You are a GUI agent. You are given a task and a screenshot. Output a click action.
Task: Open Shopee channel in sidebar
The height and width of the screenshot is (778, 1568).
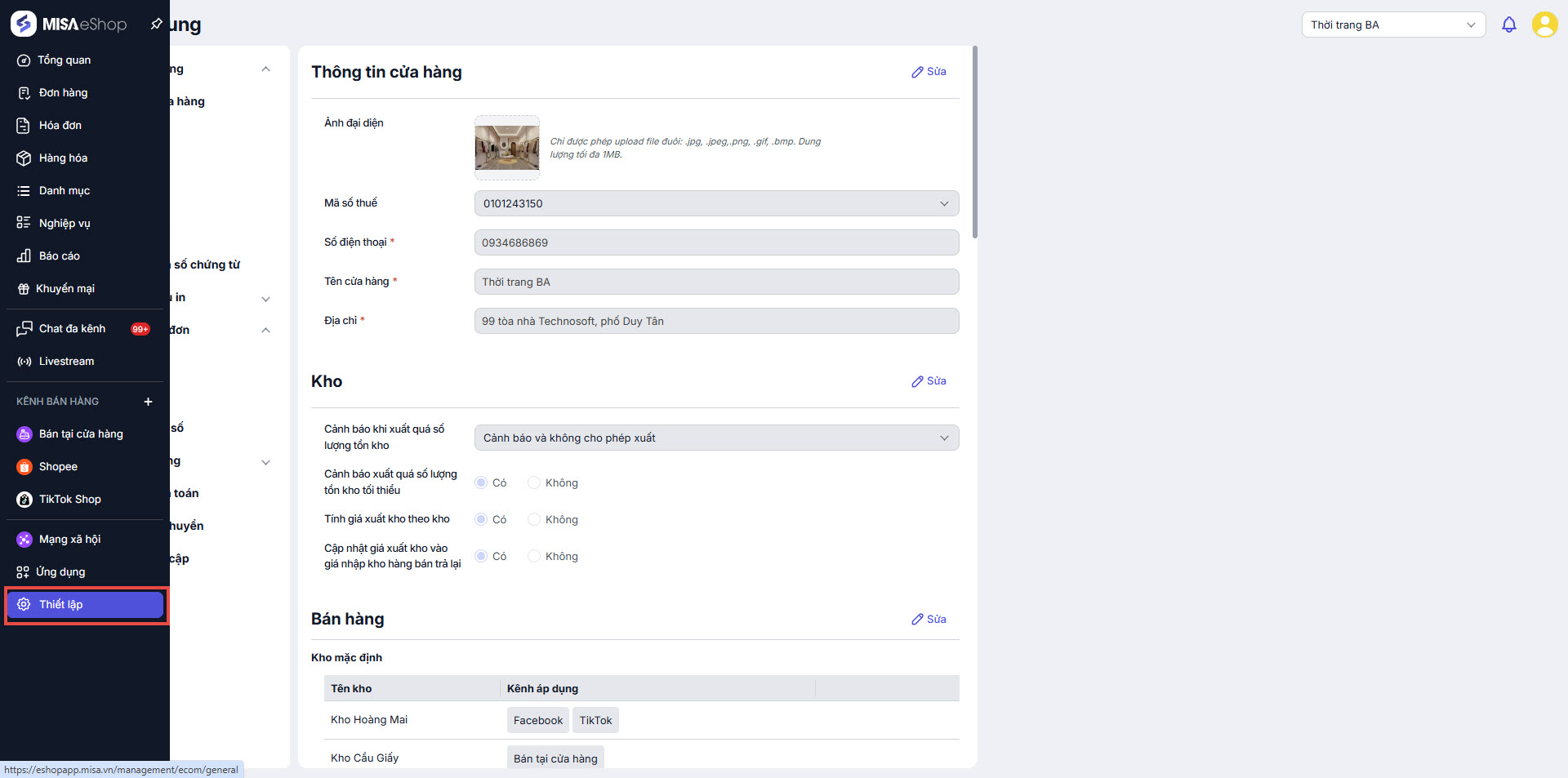[58, 467]
